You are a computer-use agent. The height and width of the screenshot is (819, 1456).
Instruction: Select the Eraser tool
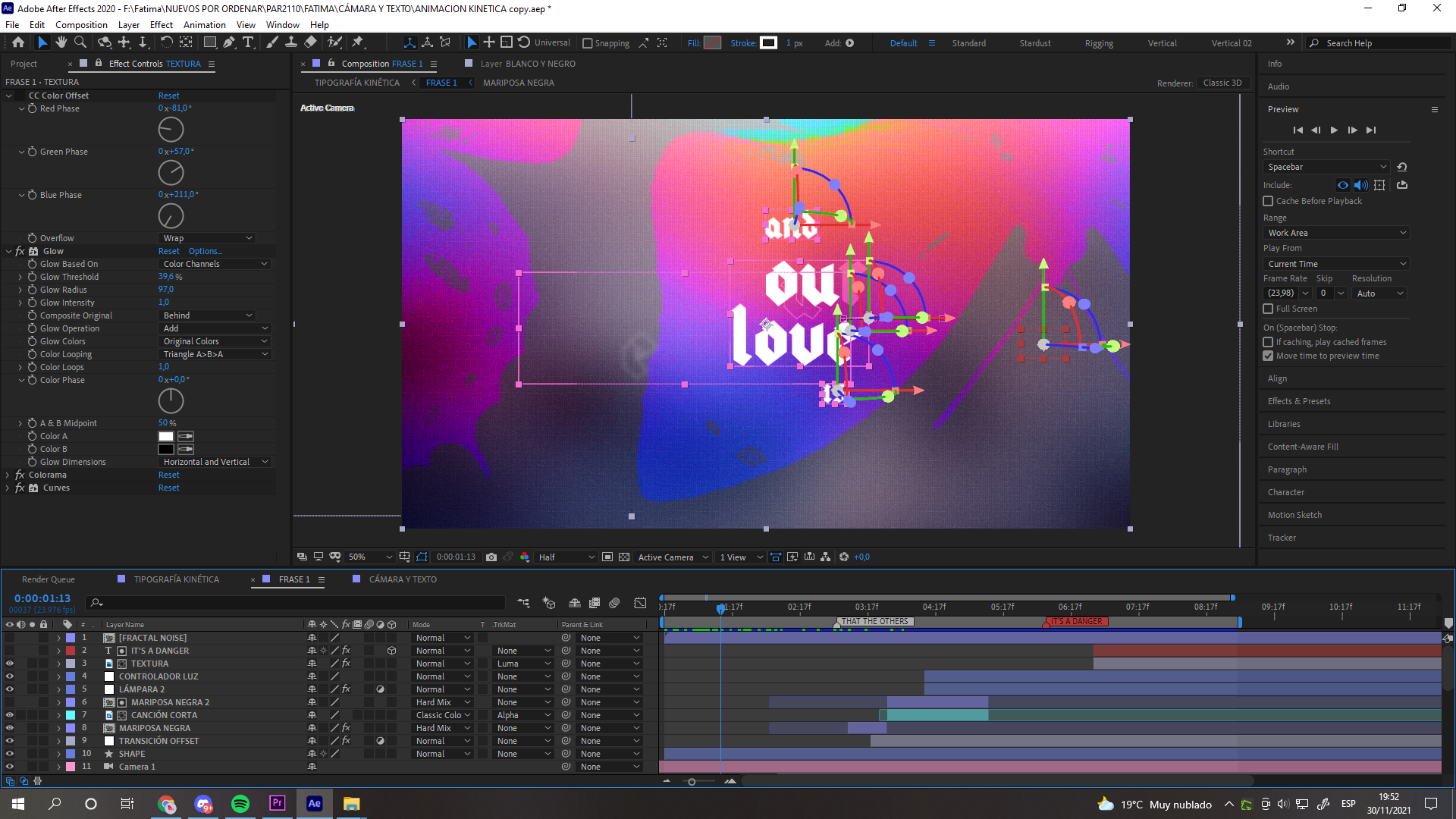click(311, 42)
